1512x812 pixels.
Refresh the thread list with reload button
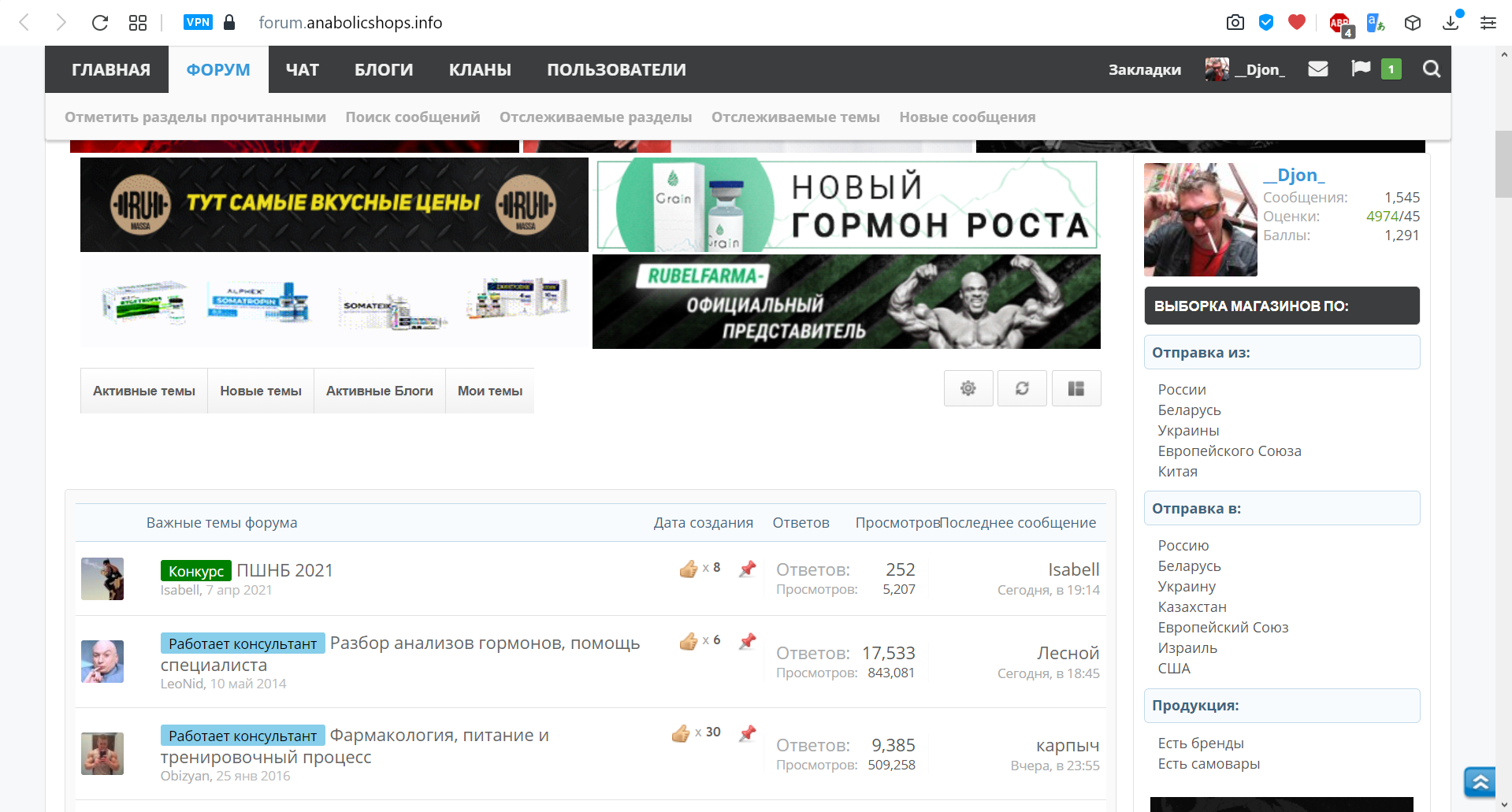[1022, 388]
